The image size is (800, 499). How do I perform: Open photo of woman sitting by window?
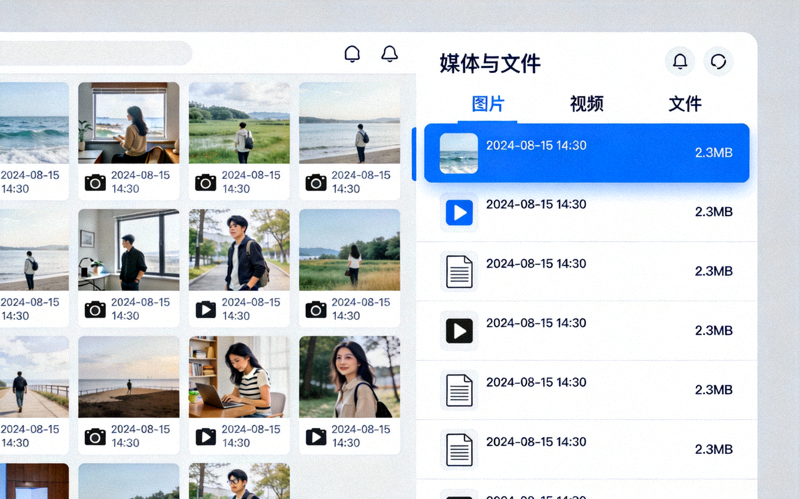tap(129, 123)
